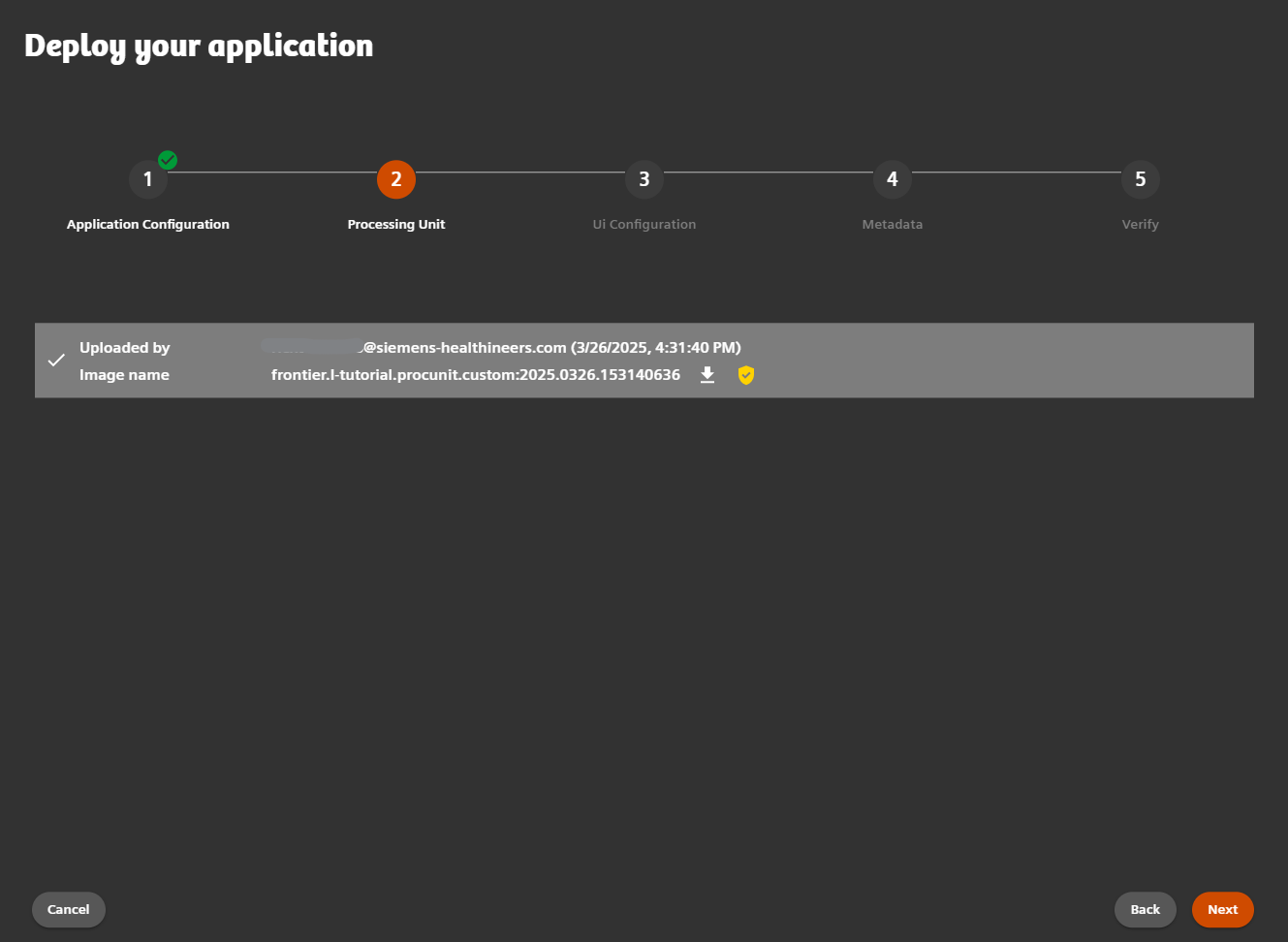Image resolution: width=1288 pixels, height=942 pixels.
Task: Click the download image icon
Action: click(x=707, y=375)
